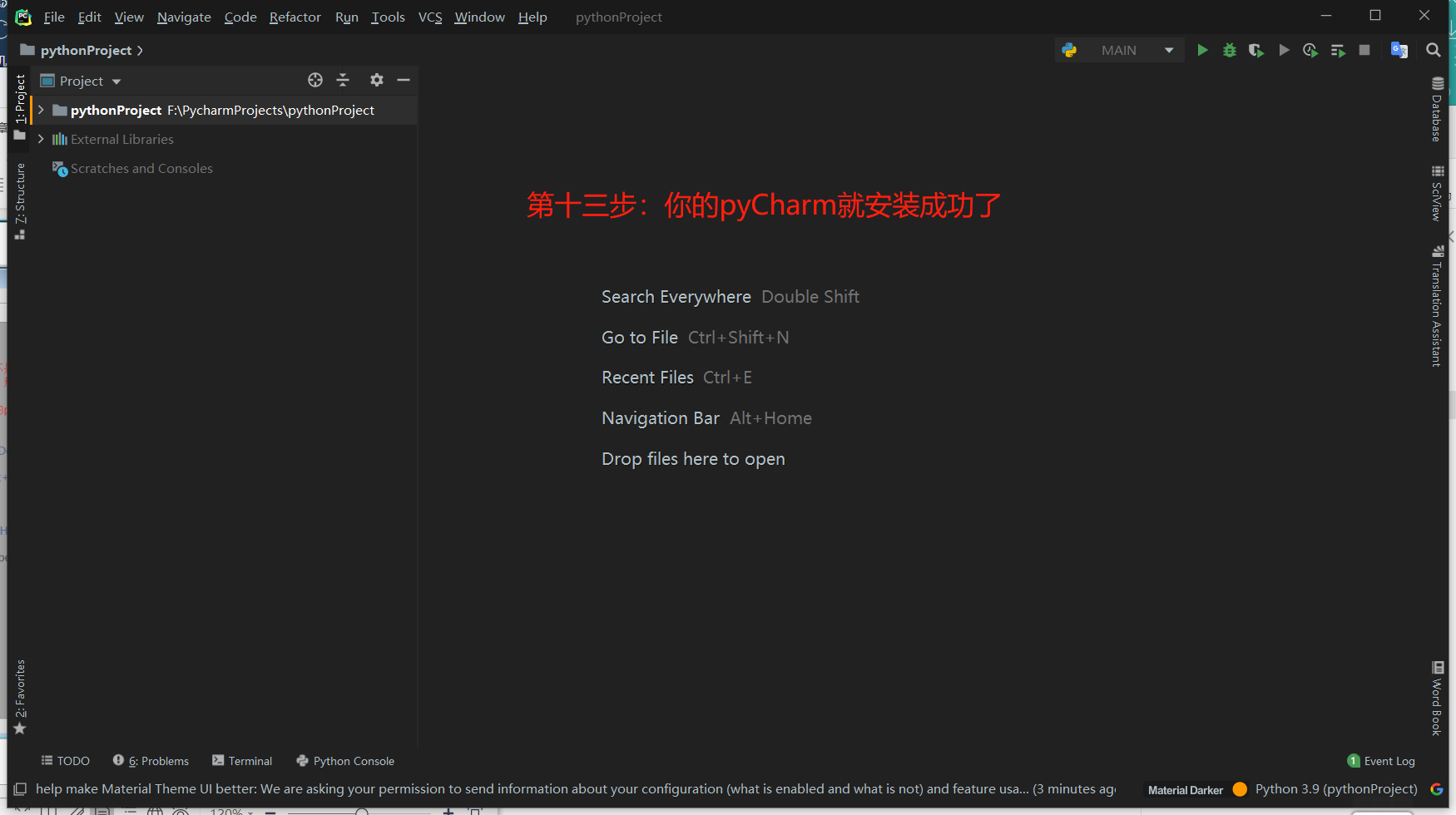Click the Material Theme notification message
1456x815 pixels.
click(x=576, y=789)
